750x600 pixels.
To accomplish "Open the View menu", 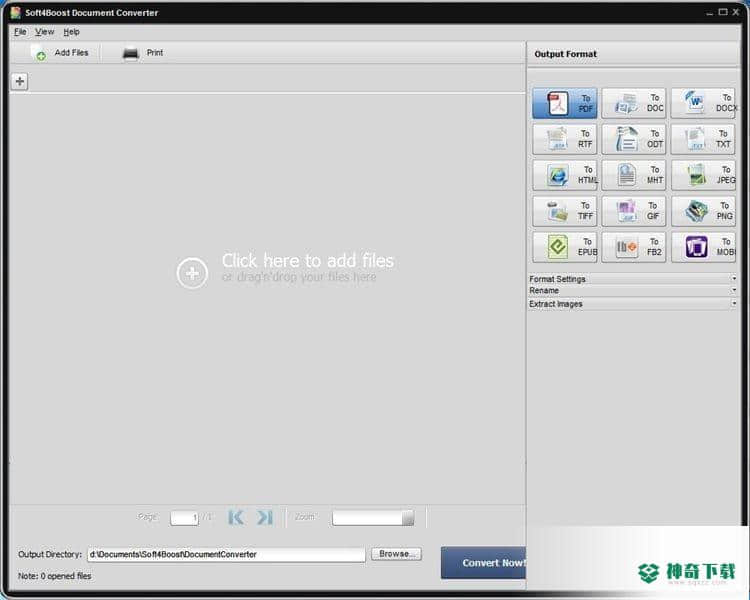I will click(44, 32).
